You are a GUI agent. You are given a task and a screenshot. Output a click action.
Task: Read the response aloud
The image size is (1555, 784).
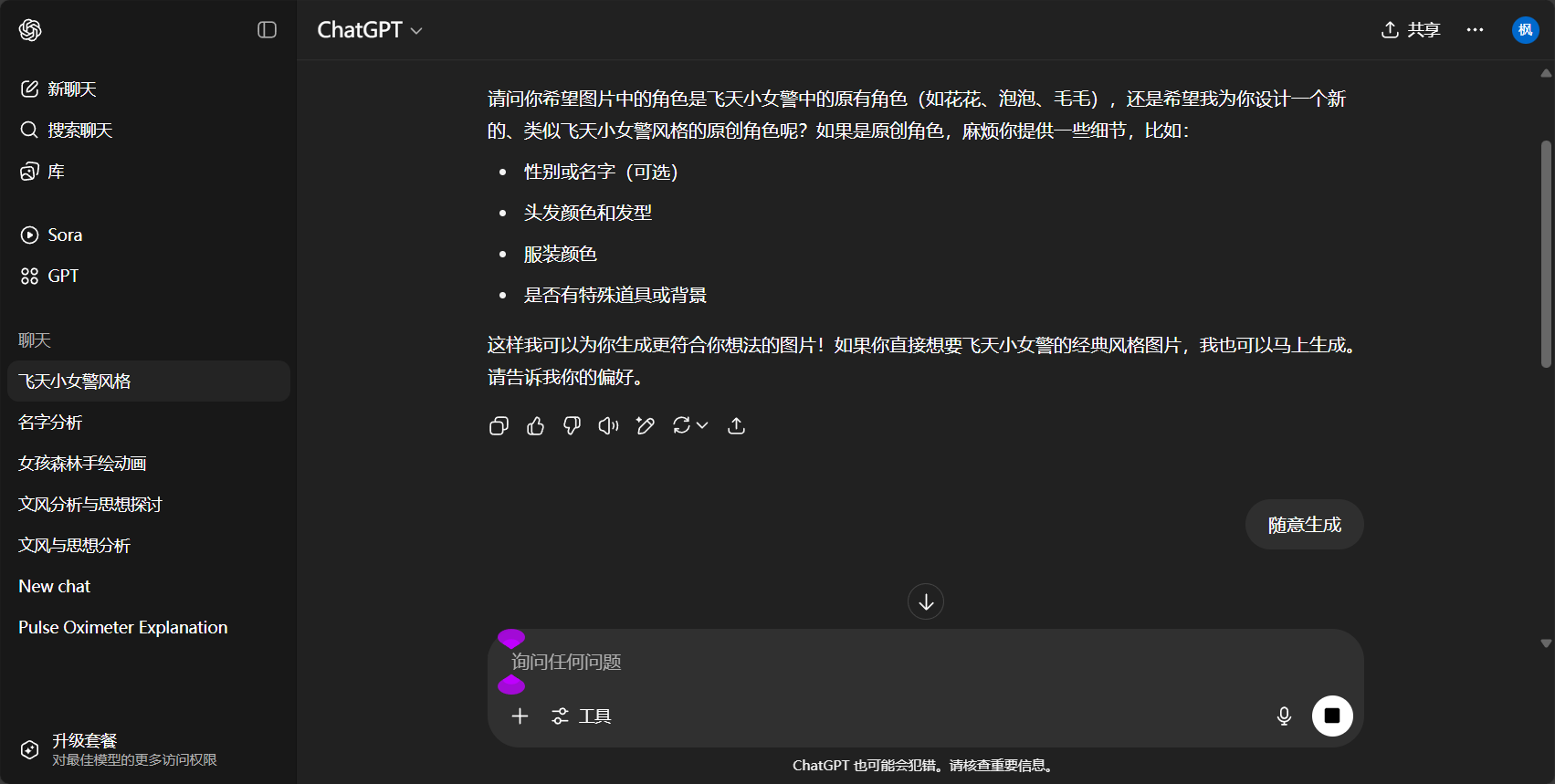pyautogui.click(x=608, y=425)
